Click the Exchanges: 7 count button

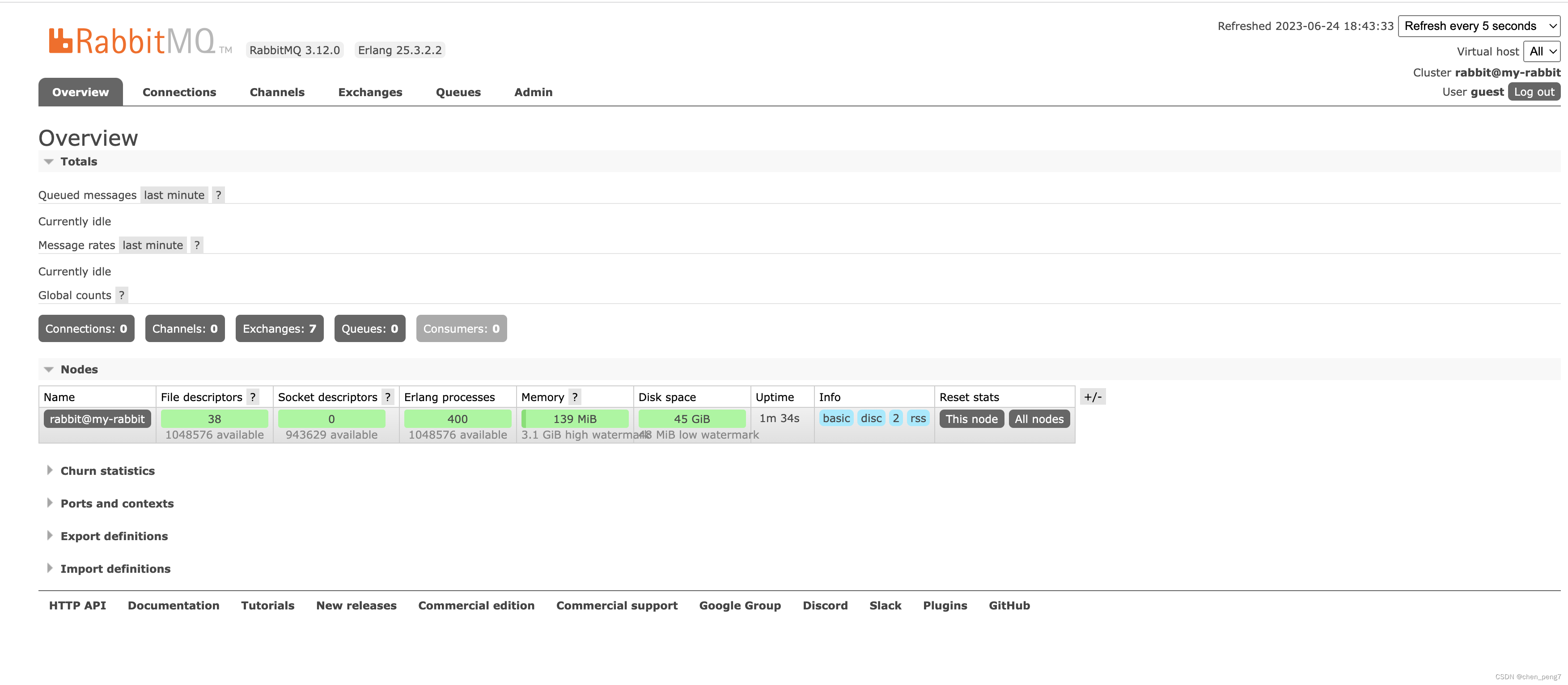[x=280, y=329]
